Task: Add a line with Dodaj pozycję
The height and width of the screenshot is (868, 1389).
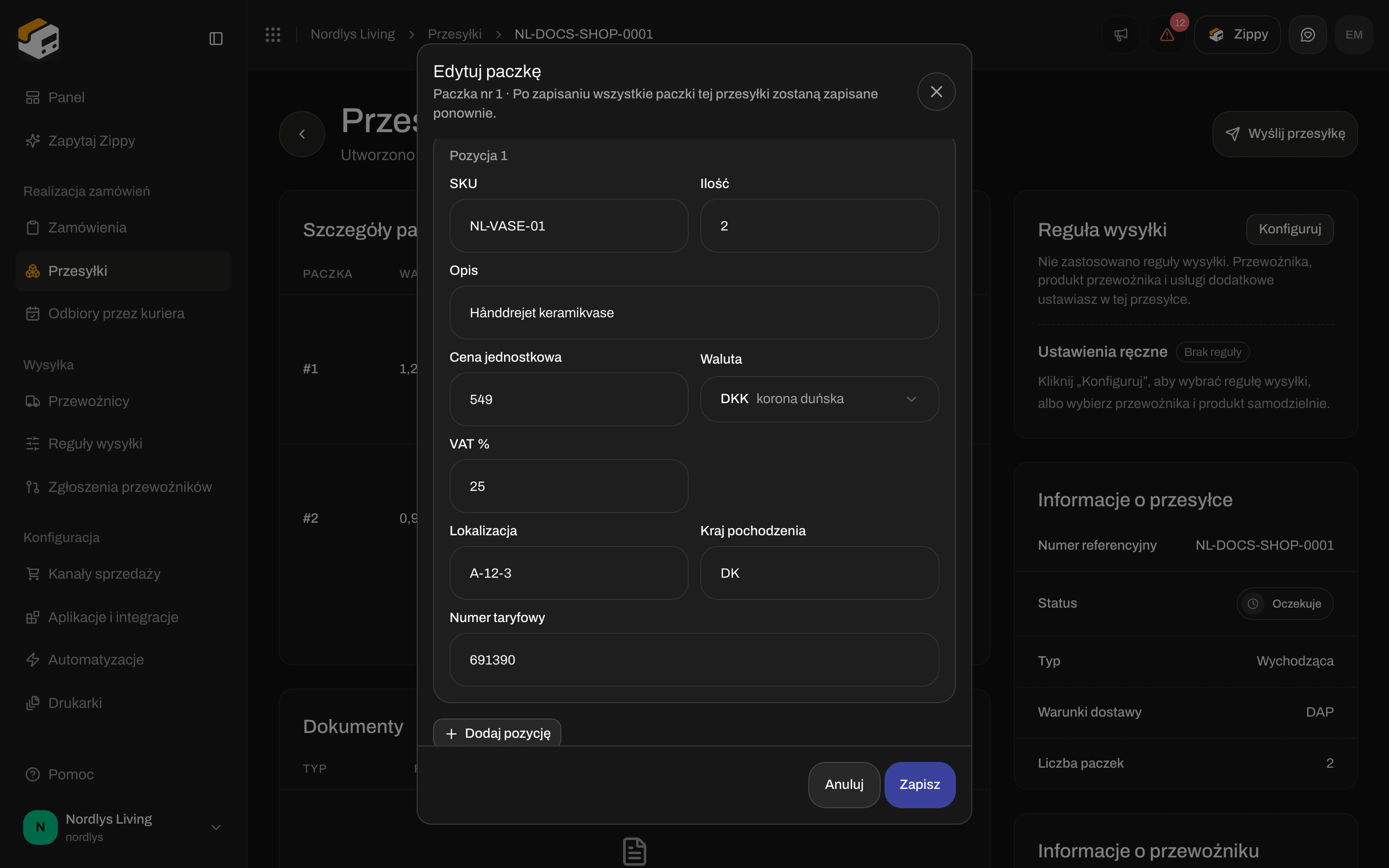Action: (497, 732)
